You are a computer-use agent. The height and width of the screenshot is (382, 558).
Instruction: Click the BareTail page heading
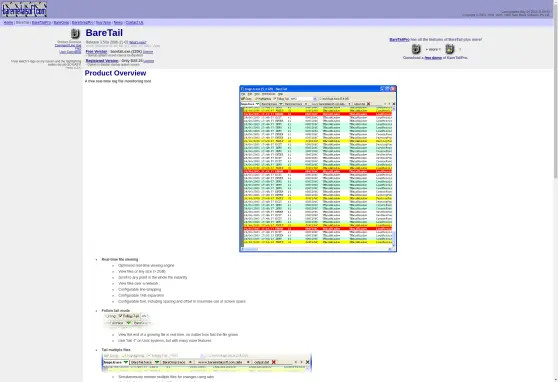click(104, 33)
